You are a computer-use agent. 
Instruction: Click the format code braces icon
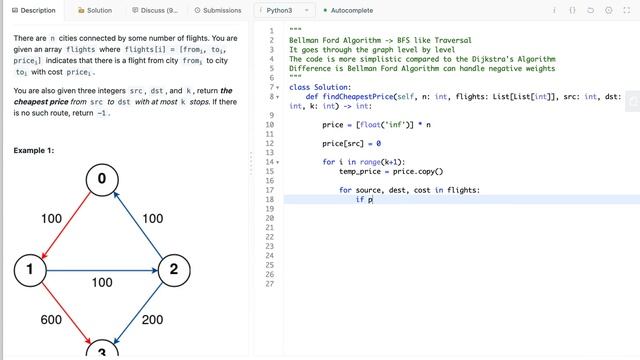(572, 10)
